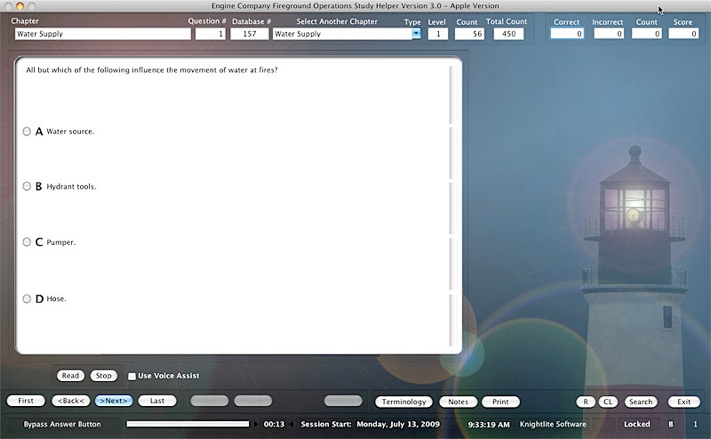Open the Terminology button
Viewport: 711px width, 439px height.
(404, 402)
